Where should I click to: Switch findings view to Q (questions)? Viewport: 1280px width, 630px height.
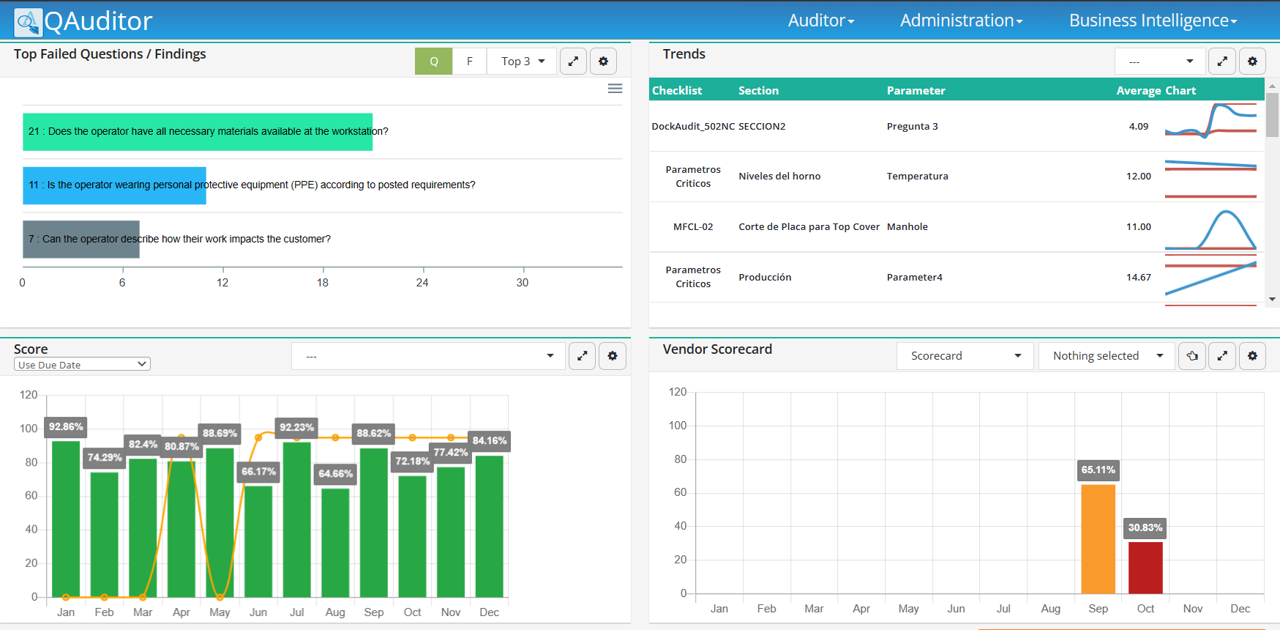tap(434, 61)
